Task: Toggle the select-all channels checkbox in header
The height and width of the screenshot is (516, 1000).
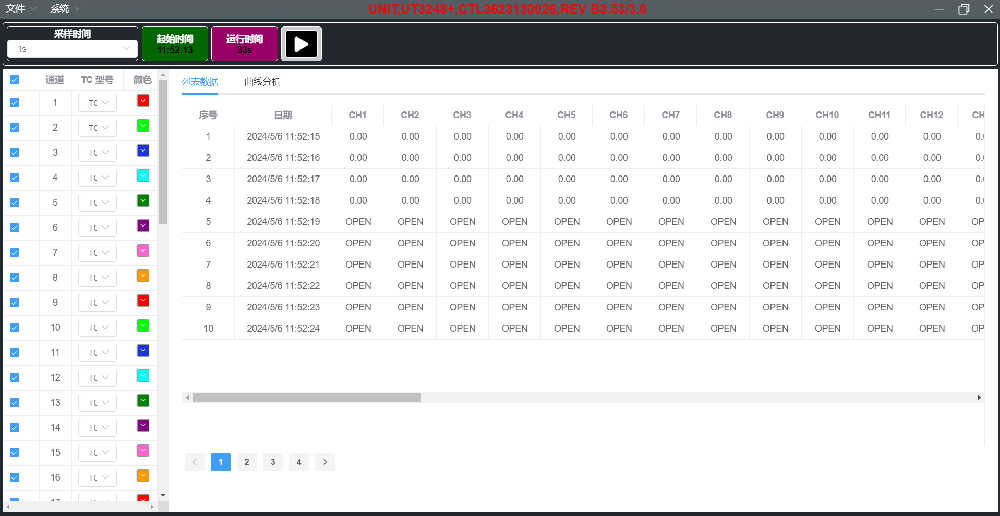Action: click(x=14, y=80)
